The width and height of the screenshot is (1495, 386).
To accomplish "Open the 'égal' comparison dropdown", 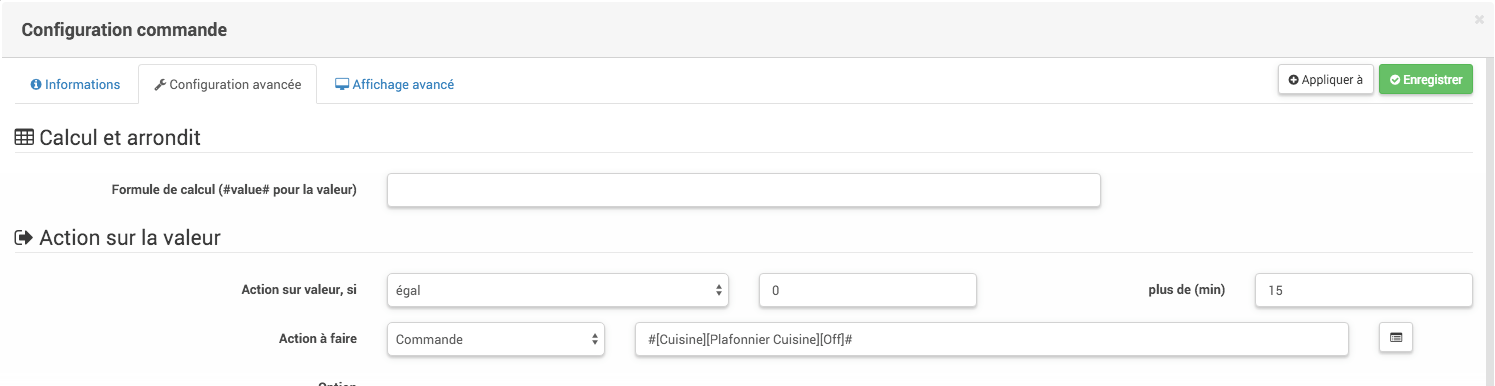I will tap(558, 290).
